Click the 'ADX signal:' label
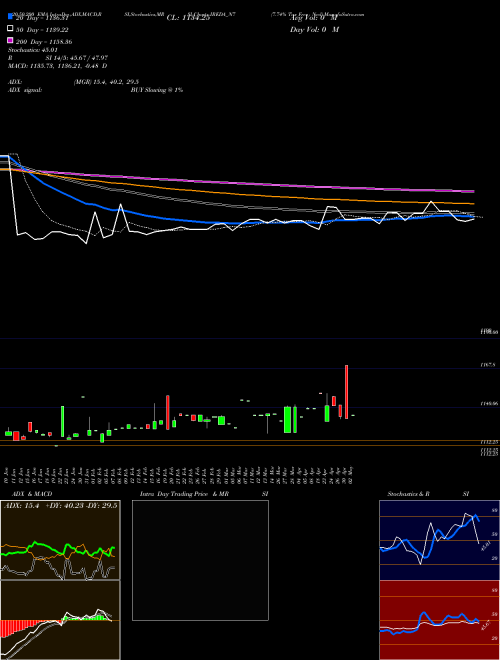The image size is (500, 660). tap(25, 90)
